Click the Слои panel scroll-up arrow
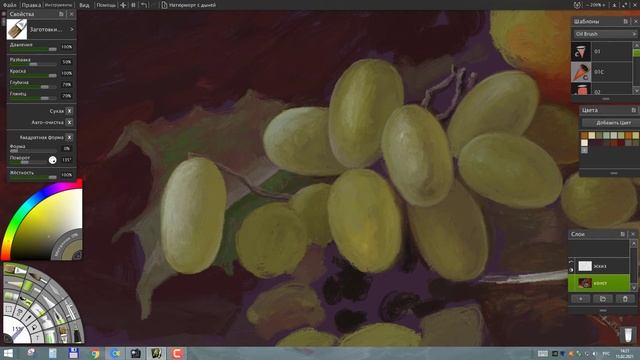The height and width of the screenshot is (360, 640). pyautogui.click(x=633, y=244)
